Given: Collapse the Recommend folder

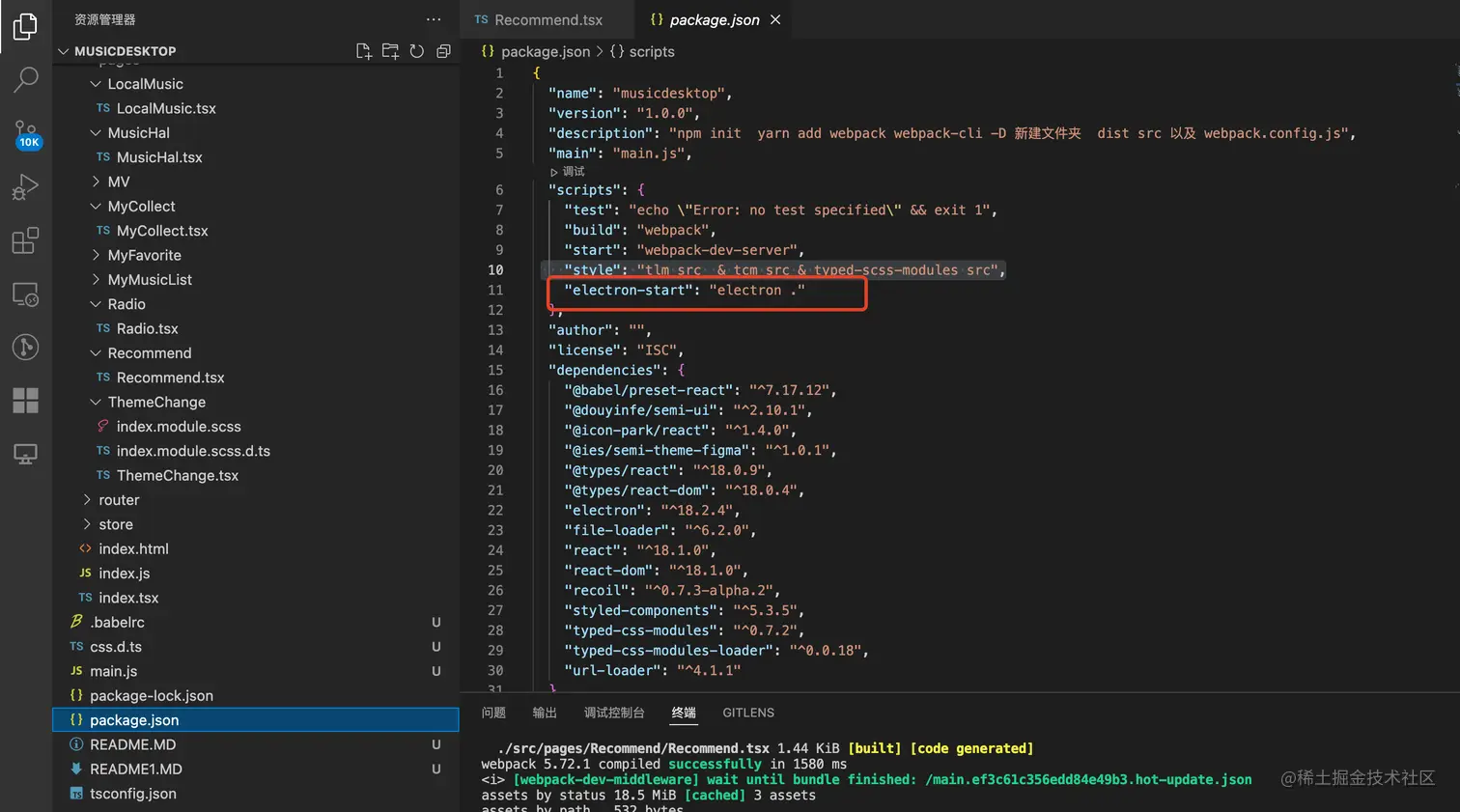Looking at the screenshot, I should (x=256, y=353).
